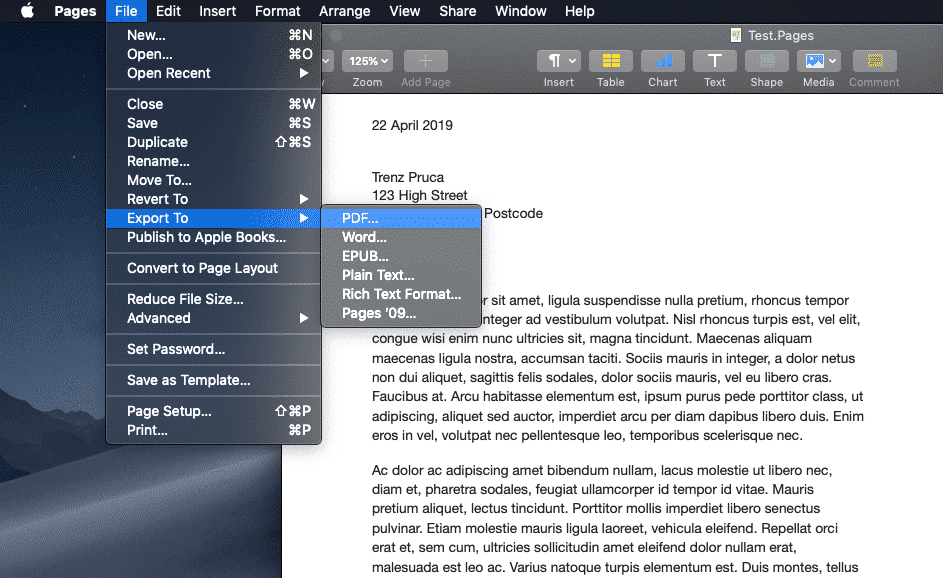The image size is (943, 578).
Task: Open the Share menu
Action: click(458, 11)
